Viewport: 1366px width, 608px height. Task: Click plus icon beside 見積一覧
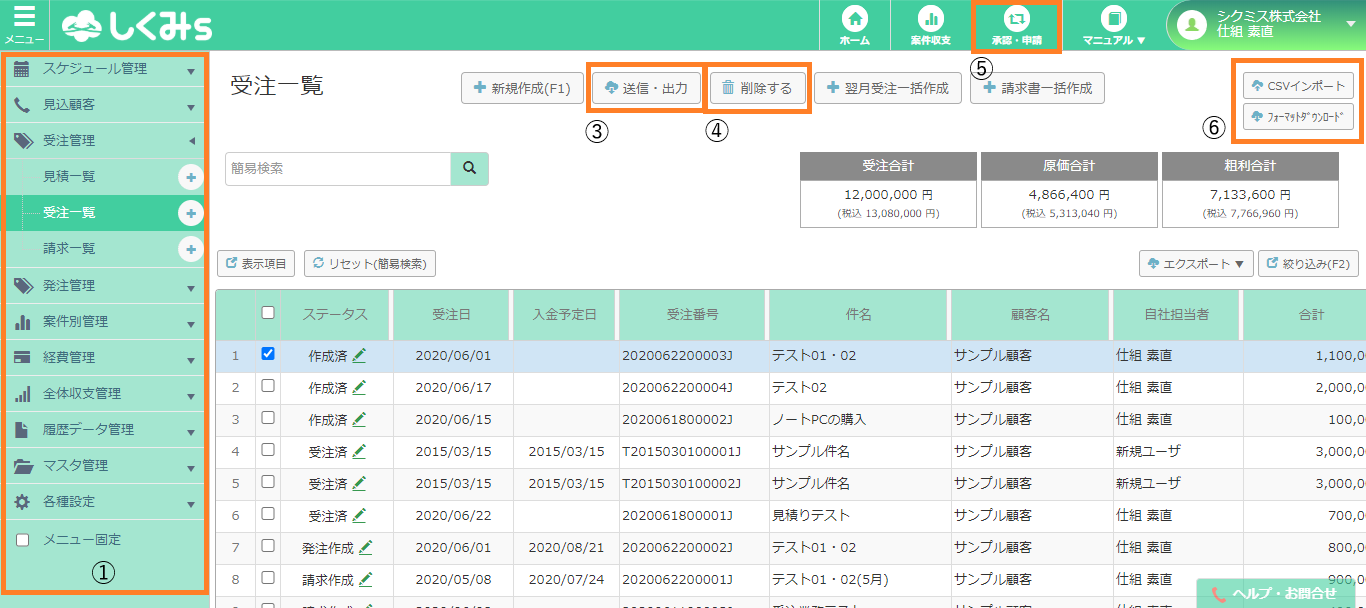pos(190,177)
